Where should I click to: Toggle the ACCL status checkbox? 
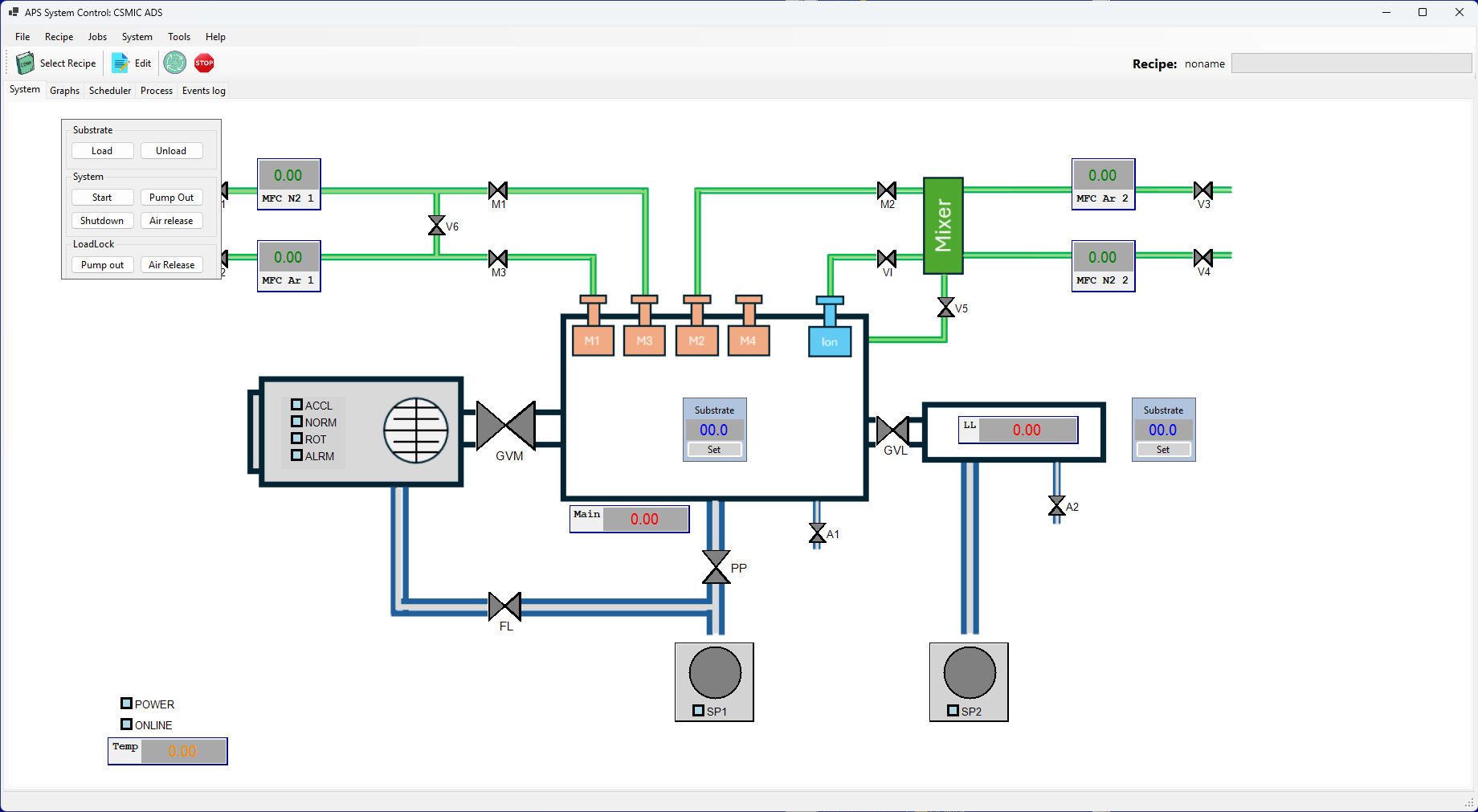click(296, 405)
